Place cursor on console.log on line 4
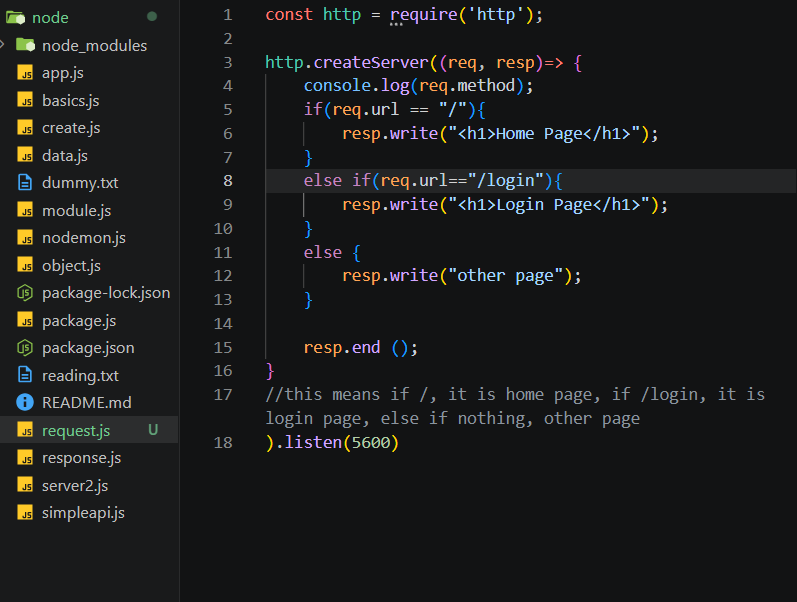Screen dimensions: 797x602 356,86
